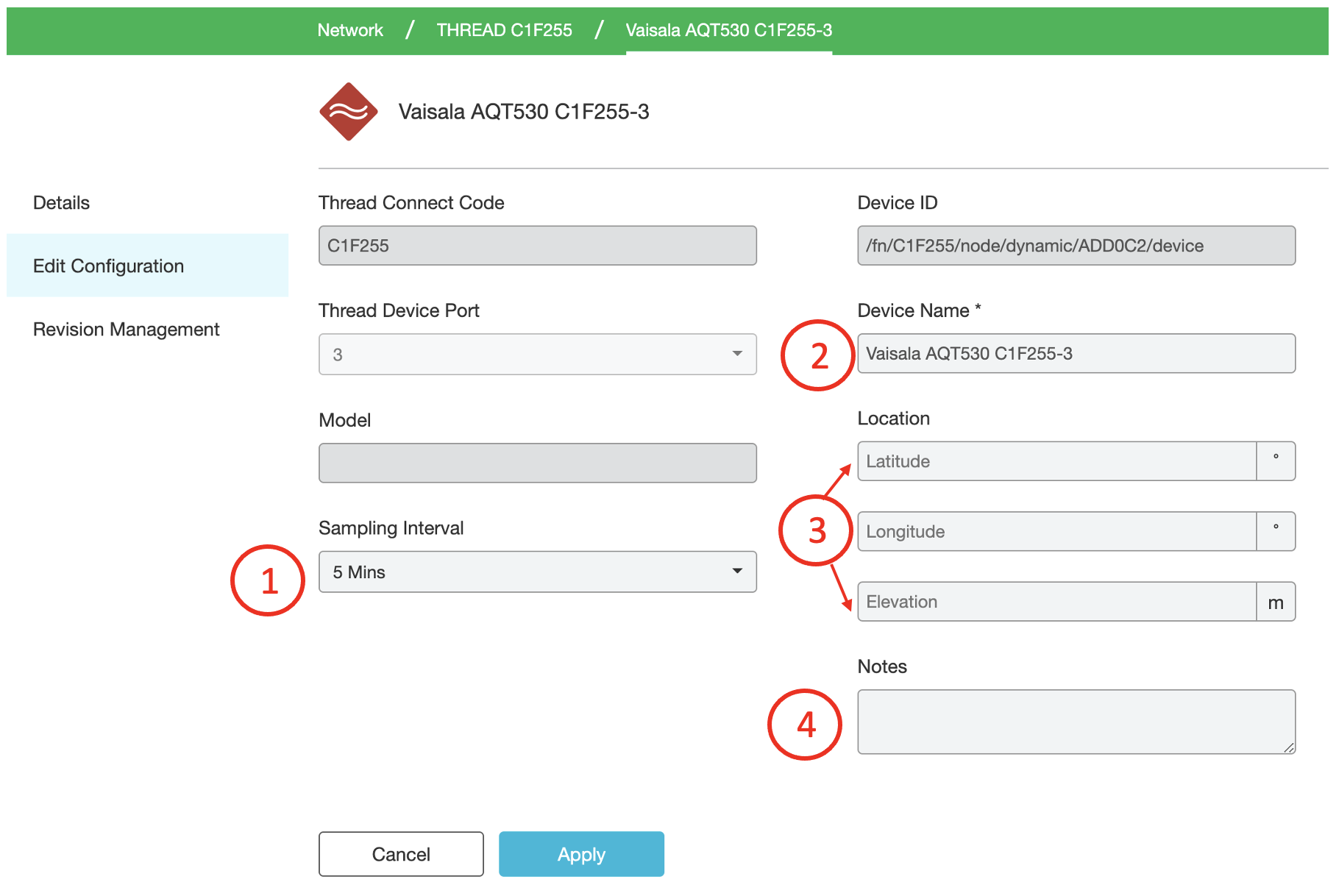
Task: Click the Longitude input field
Action: click(x=1056, y=531)
